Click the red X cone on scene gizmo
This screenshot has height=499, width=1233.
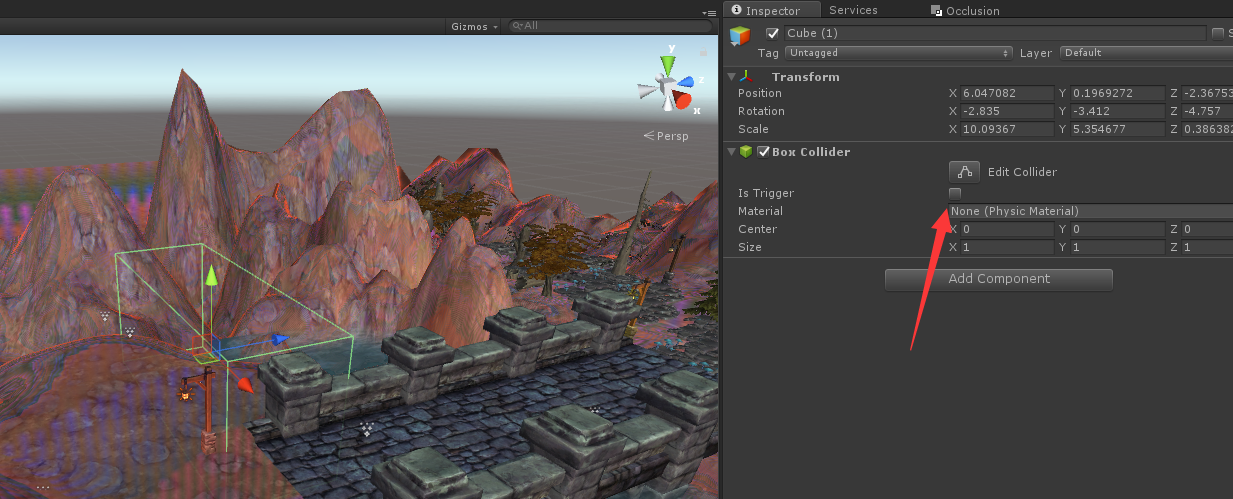tap(682, 100)
